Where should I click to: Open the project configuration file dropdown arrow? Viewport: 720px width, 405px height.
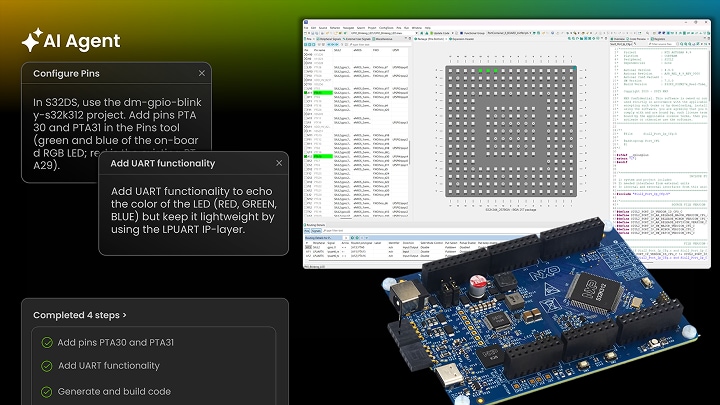[416, 33]
